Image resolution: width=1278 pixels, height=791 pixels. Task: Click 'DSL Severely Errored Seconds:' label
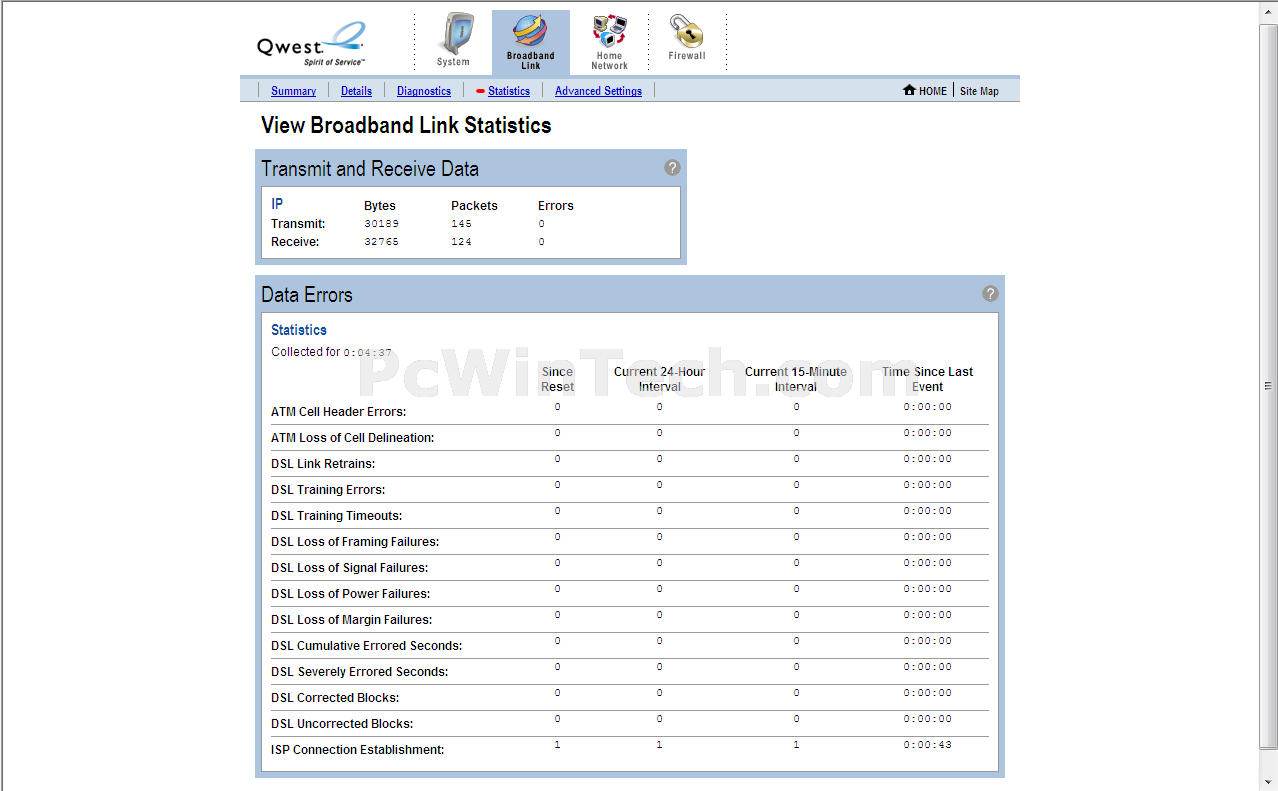click(360, 672)
